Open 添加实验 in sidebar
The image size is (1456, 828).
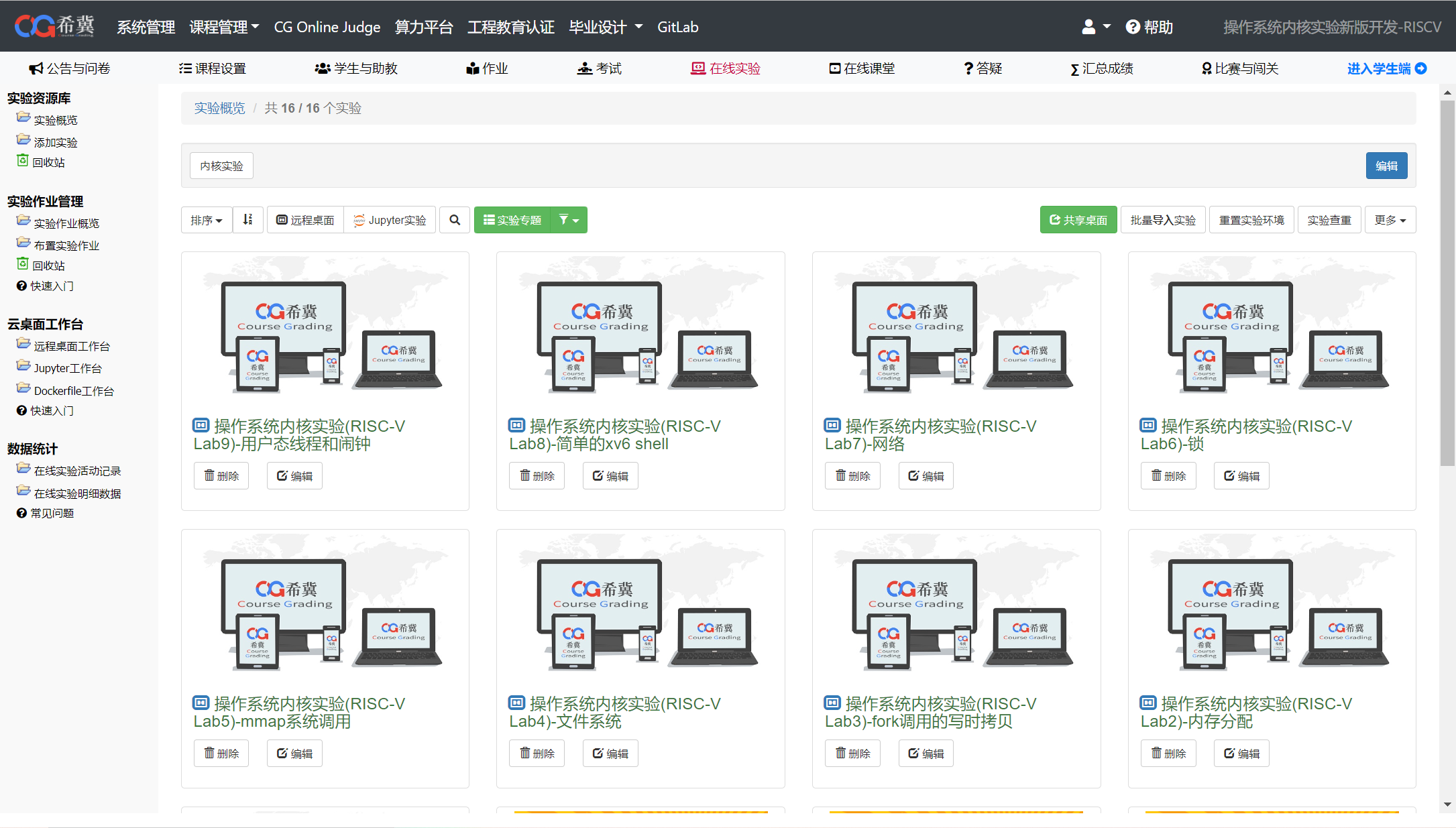(56, 142)
